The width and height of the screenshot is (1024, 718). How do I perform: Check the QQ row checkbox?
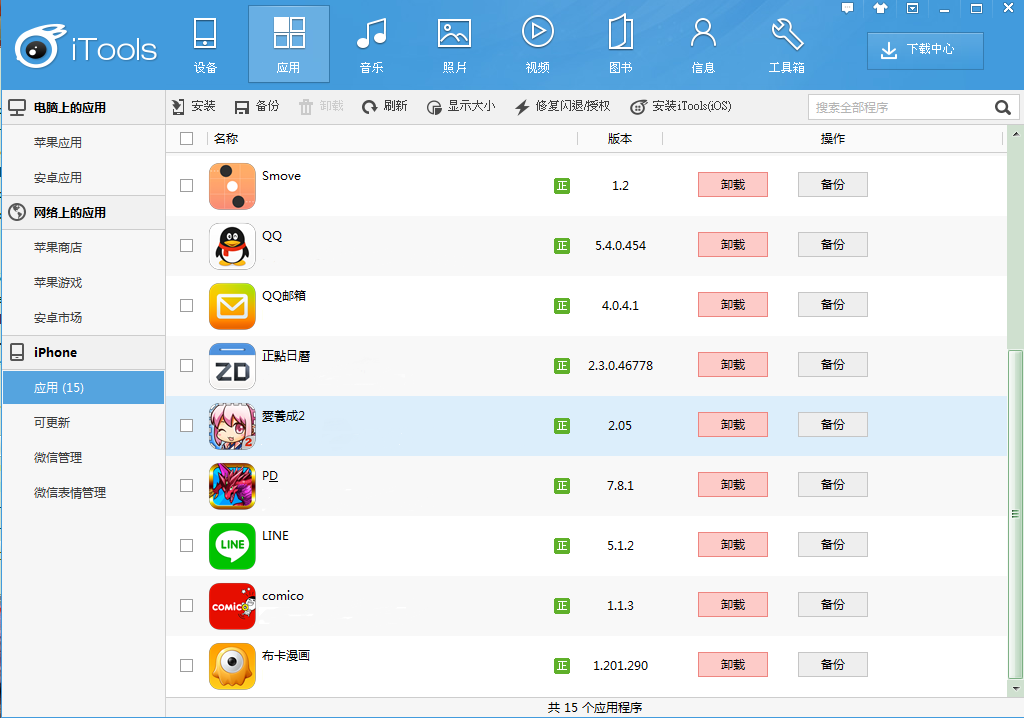tap(187, 246)
